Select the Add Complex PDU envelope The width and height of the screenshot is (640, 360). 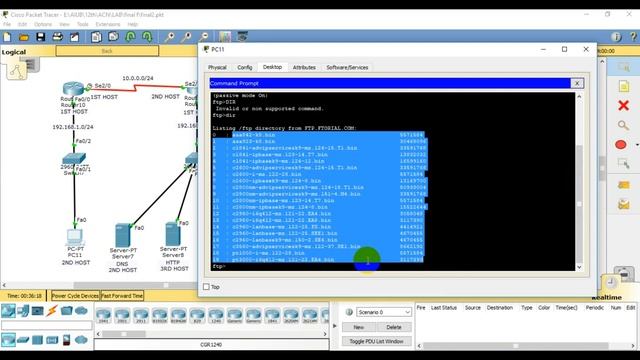623,204
